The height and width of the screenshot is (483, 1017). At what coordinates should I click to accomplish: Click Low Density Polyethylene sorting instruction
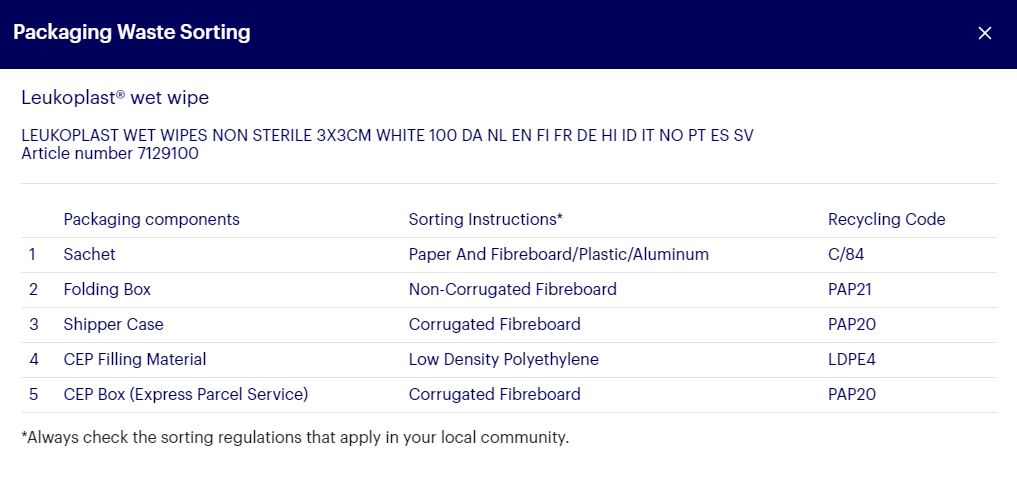click(x=503, y=359)
